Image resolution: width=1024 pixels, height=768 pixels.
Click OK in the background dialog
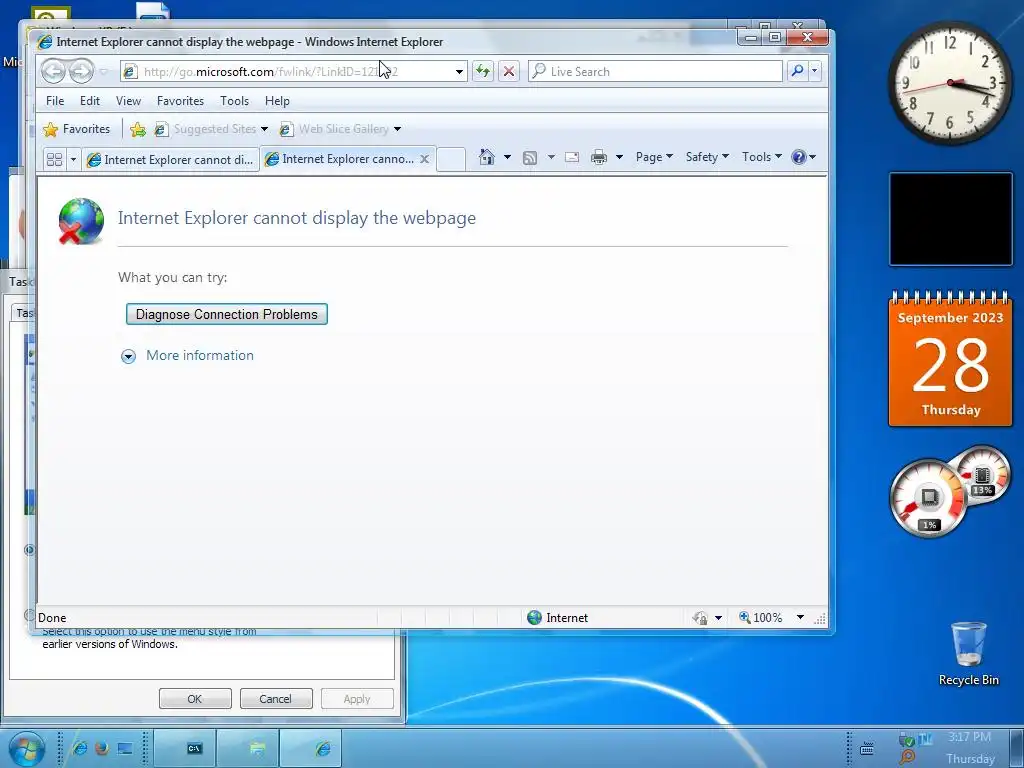point(195,699)
